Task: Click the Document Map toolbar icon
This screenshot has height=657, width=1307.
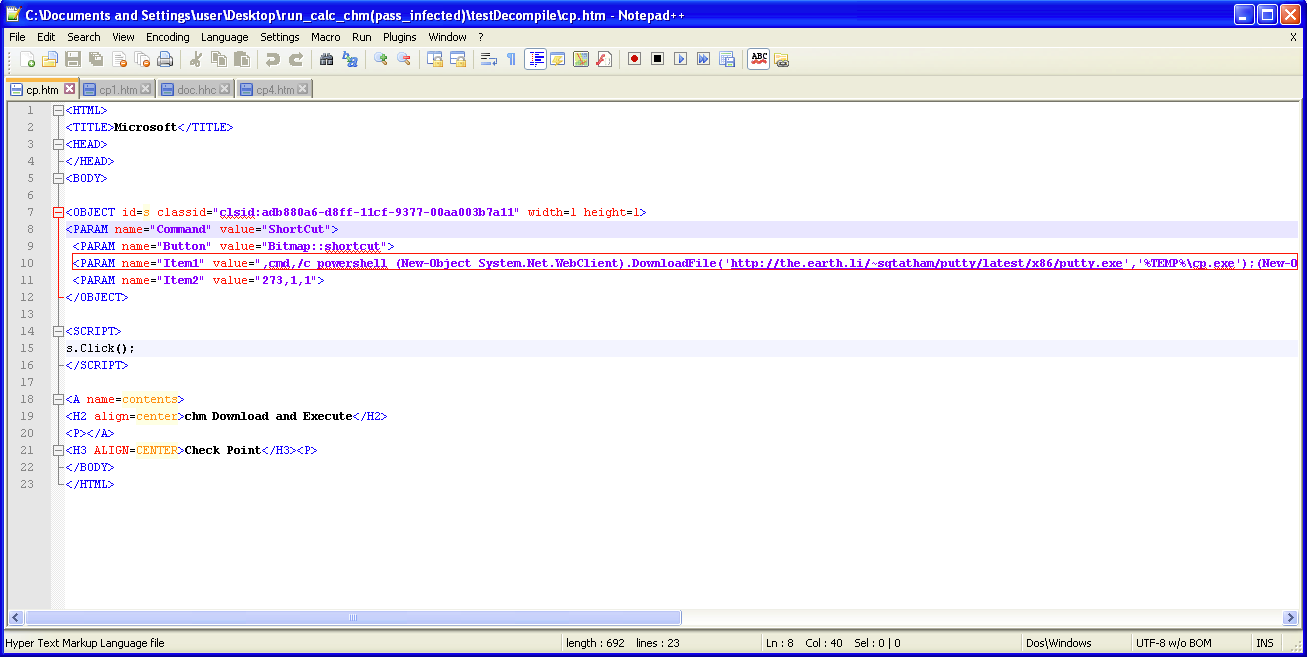Action: point(581,59)
